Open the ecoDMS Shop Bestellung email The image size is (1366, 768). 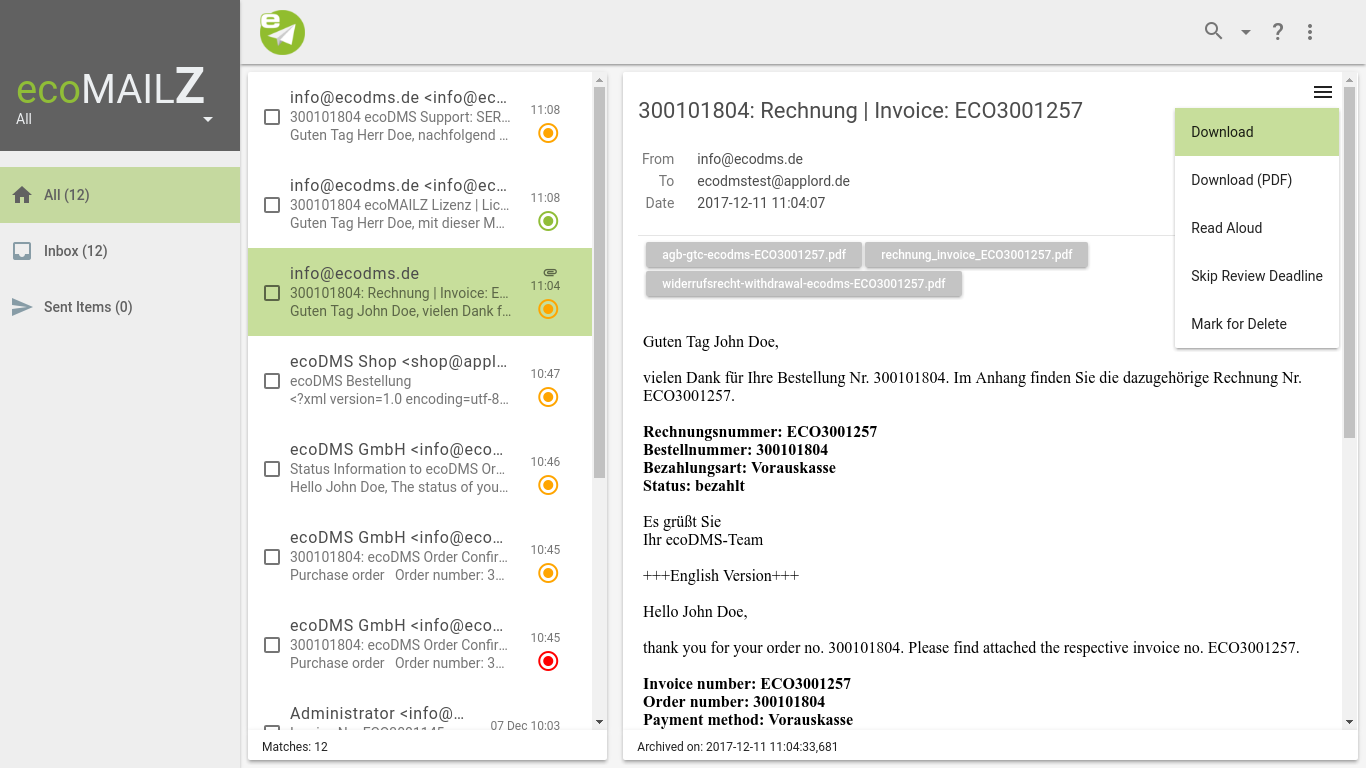420,381
